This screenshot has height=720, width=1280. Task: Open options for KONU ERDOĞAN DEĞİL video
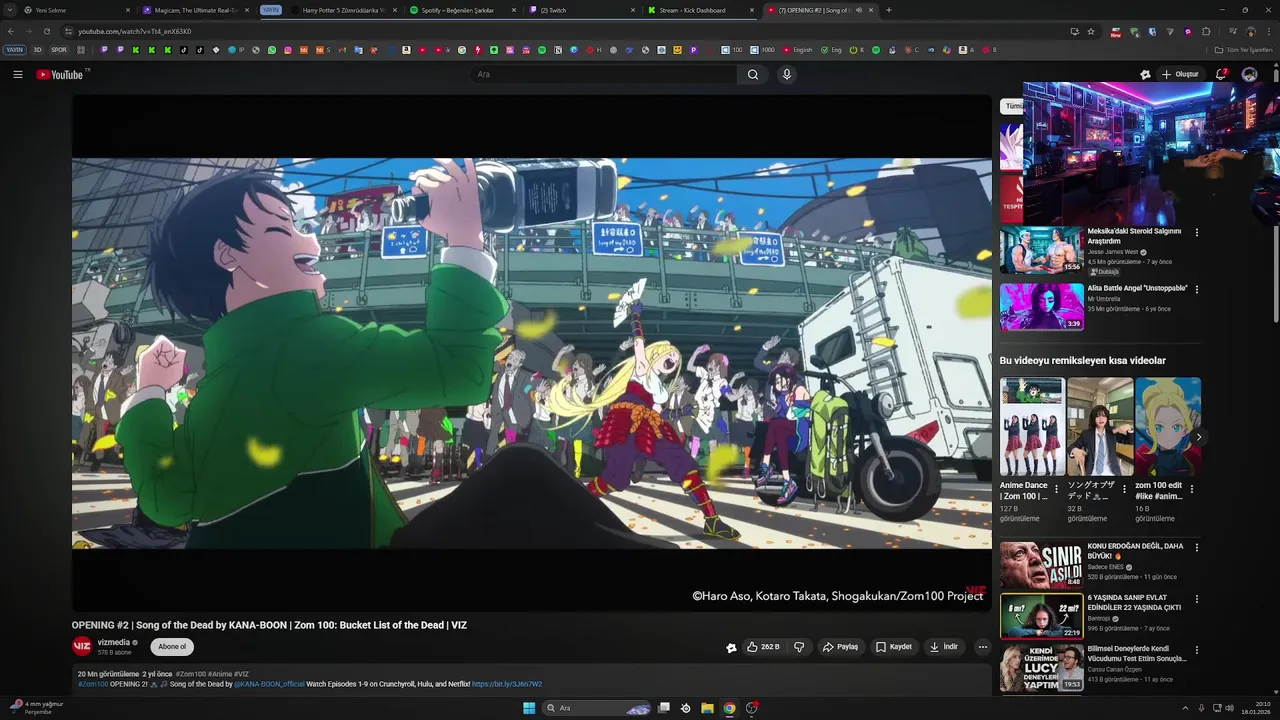[x=1196, y=548]
